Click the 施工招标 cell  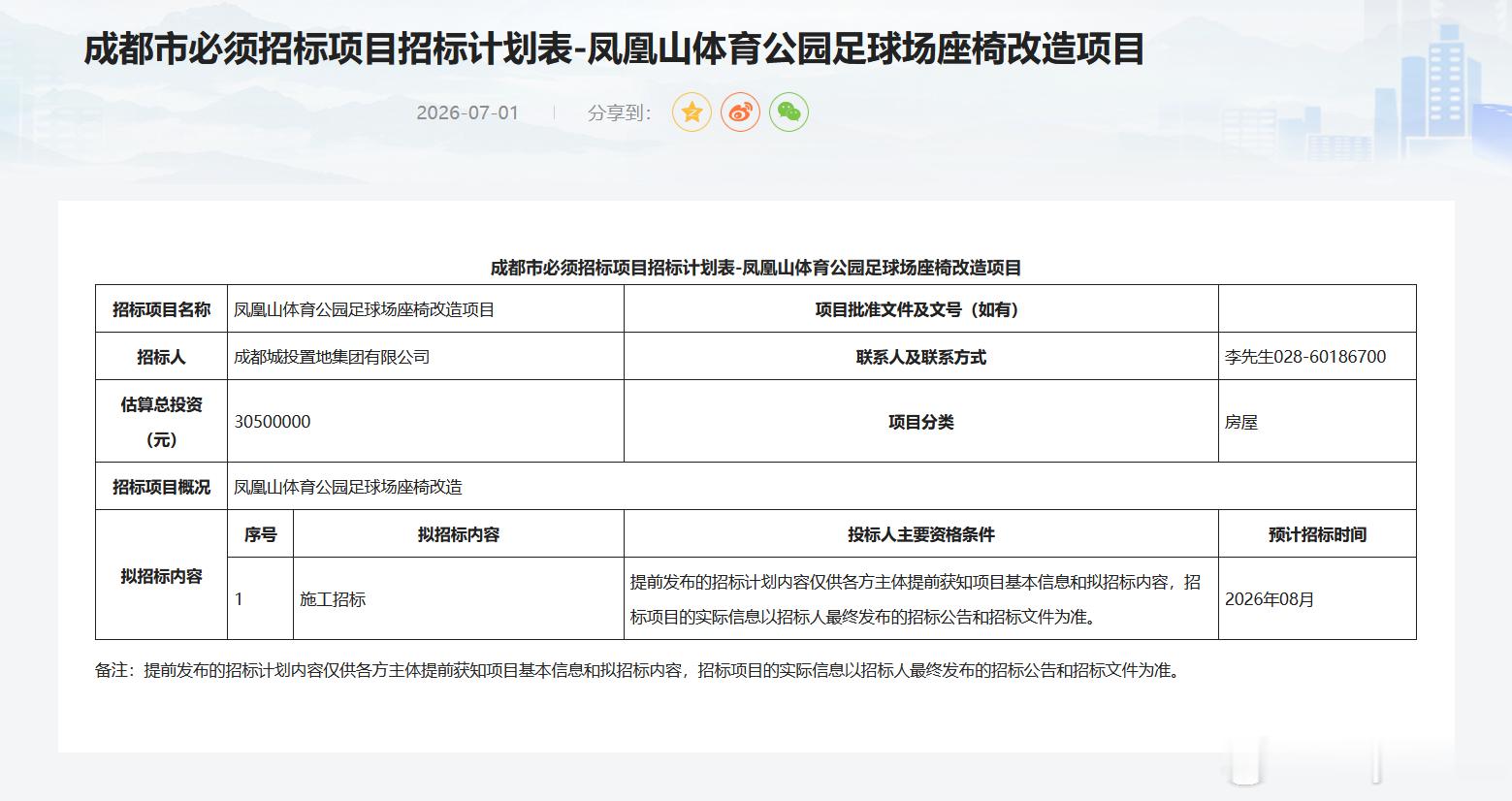(x=459, y=598)
